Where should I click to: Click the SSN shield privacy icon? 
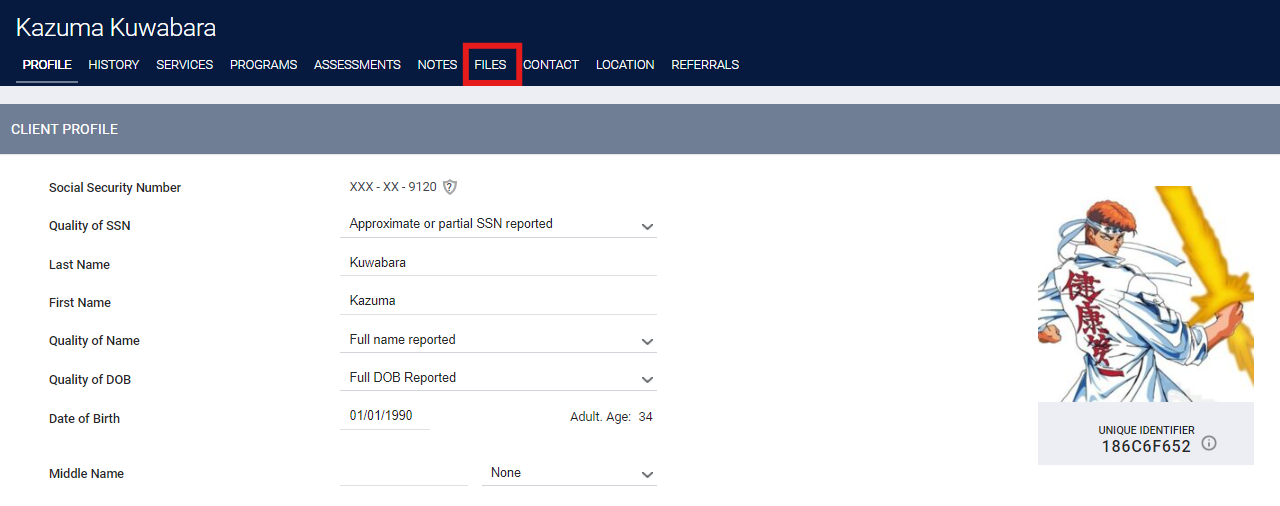click(450, 187)
